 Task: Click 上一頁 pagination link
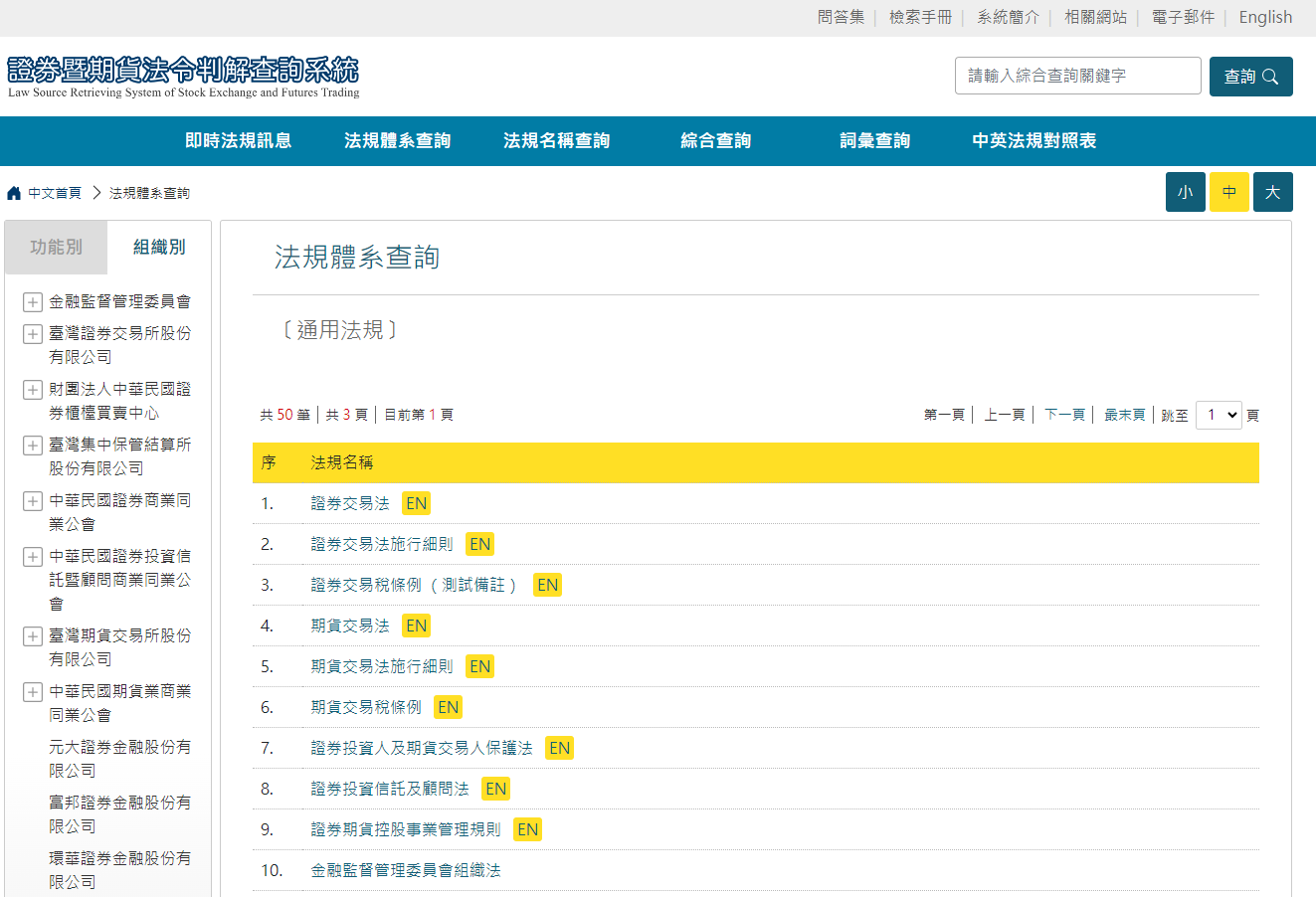pos(1005,415)
